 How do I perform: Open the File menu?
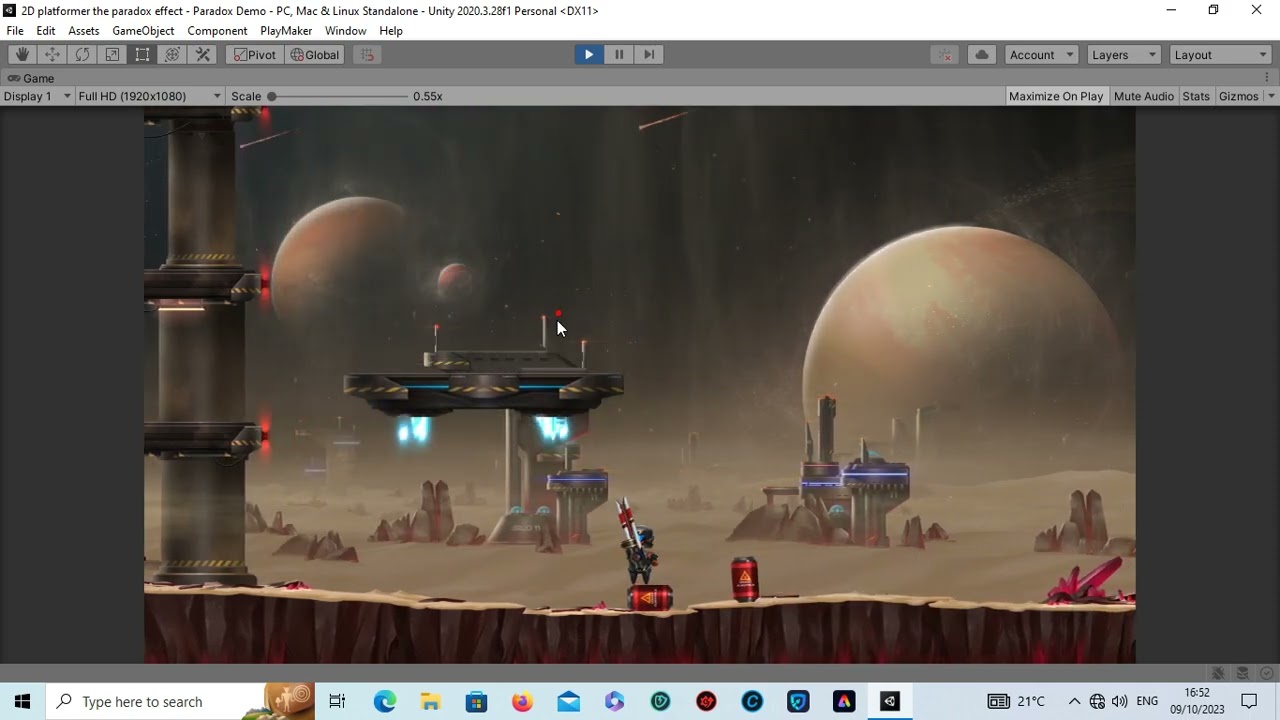[x=15, y=31]
